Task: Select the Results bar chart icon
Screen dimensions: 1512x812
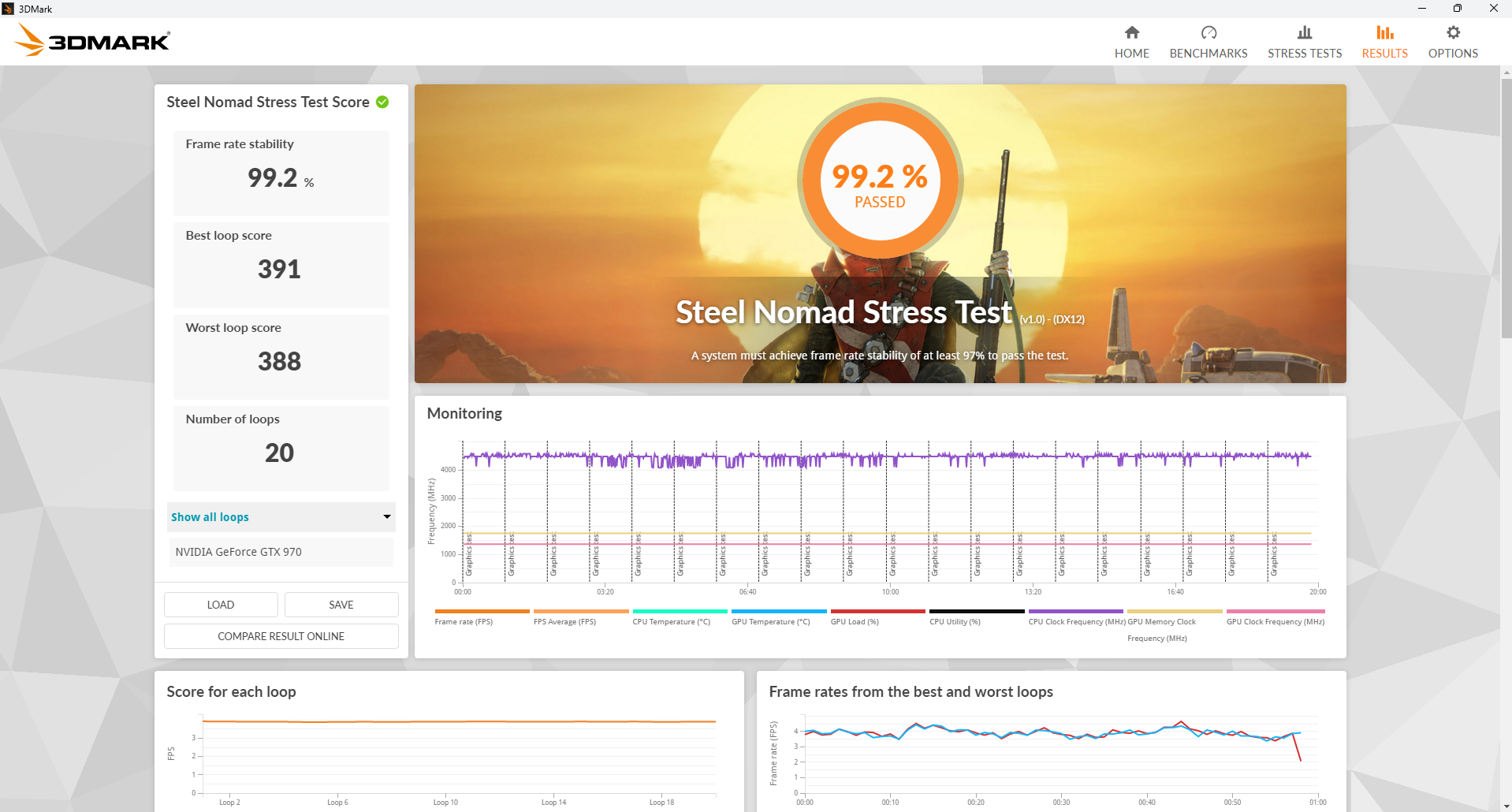Action: coord(1384,32)
